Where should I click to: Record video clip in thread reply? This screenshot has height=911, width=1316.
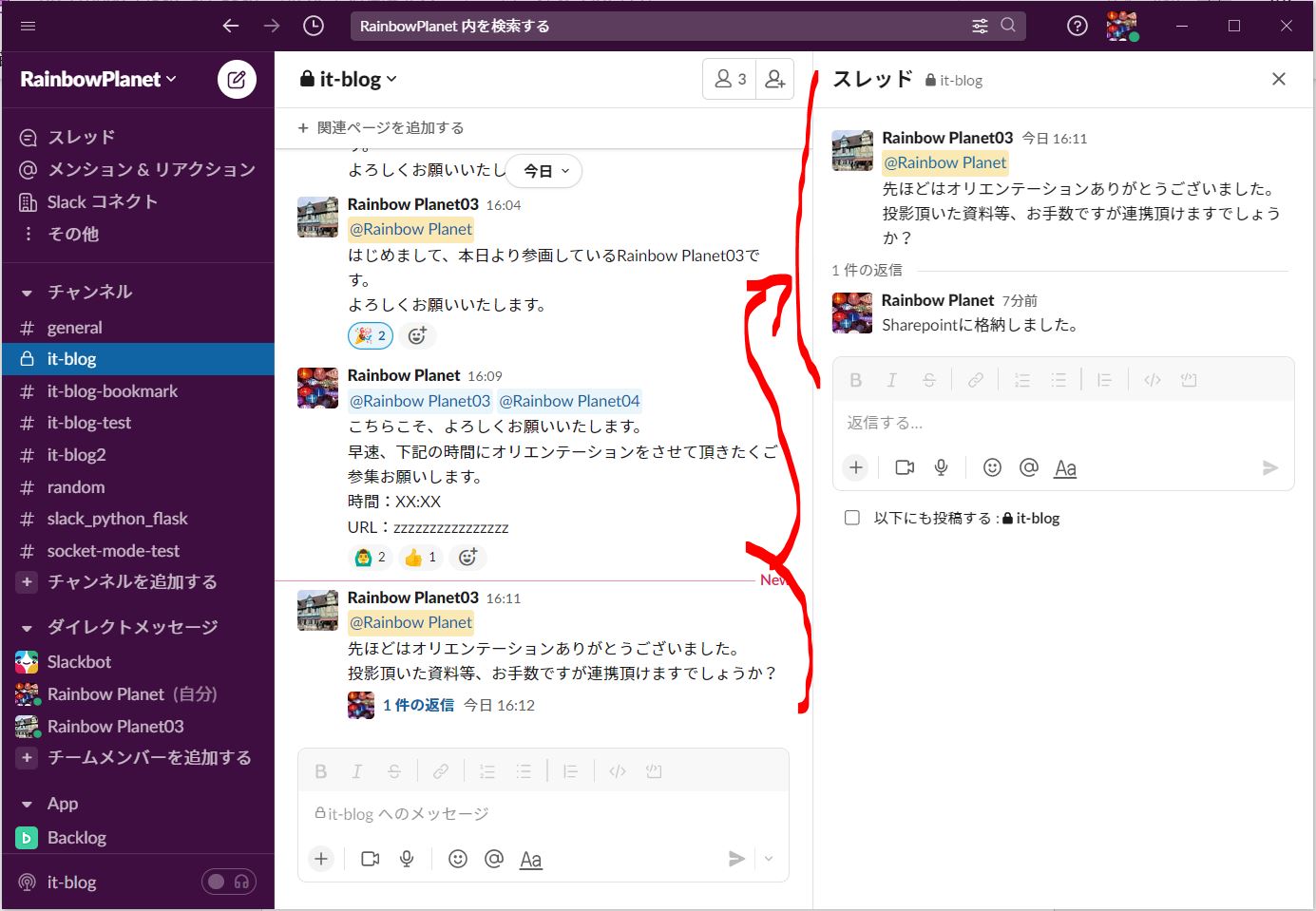click(x=905, y=467)
